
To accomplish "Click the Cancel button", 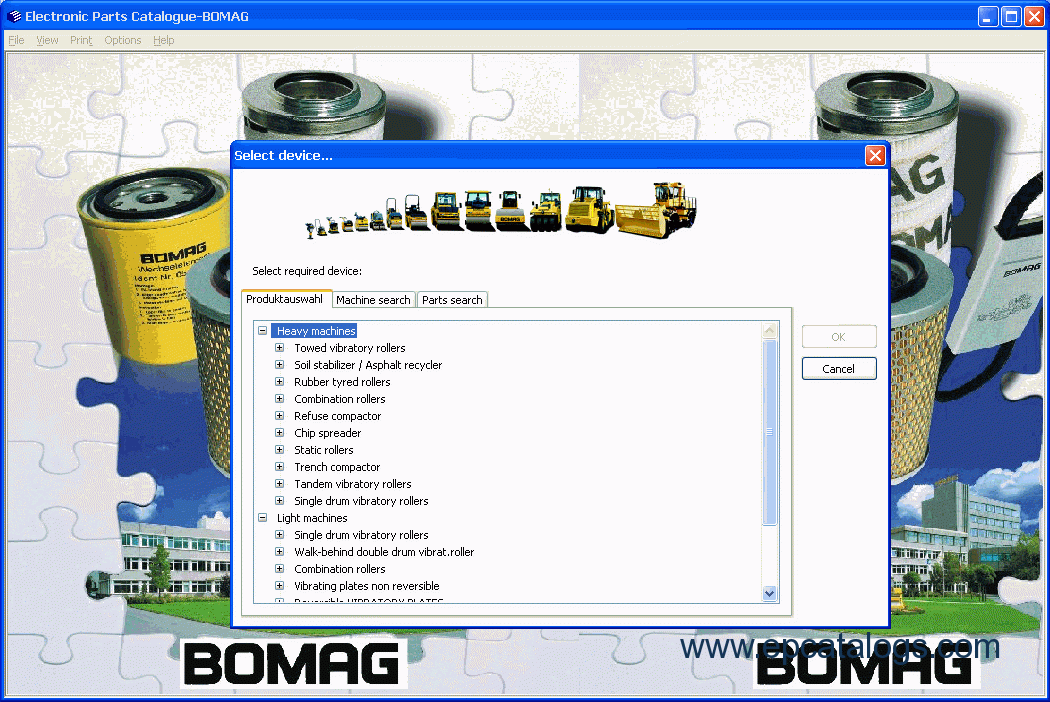I will click(x=838, y=369).
